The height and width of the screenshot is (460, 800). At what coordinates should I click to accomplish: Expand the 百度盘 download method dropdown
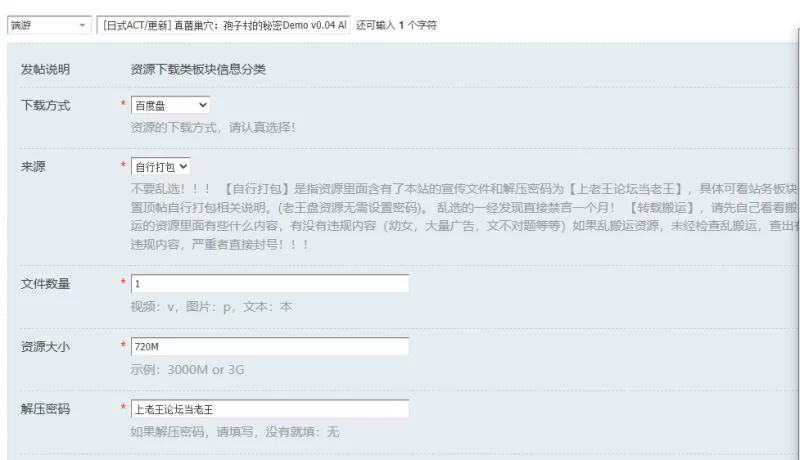pos(170,105)
